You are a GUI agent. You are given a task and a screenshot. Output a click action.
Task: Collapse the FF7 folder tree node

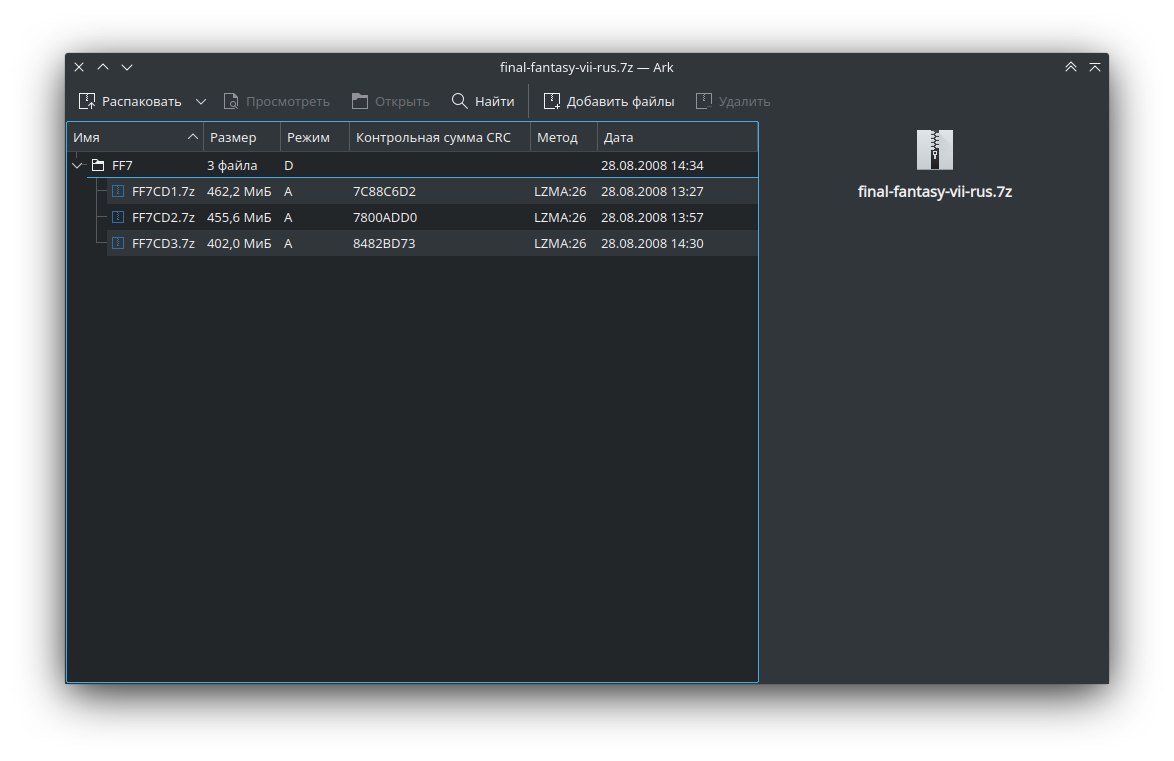tap(77, 166)
